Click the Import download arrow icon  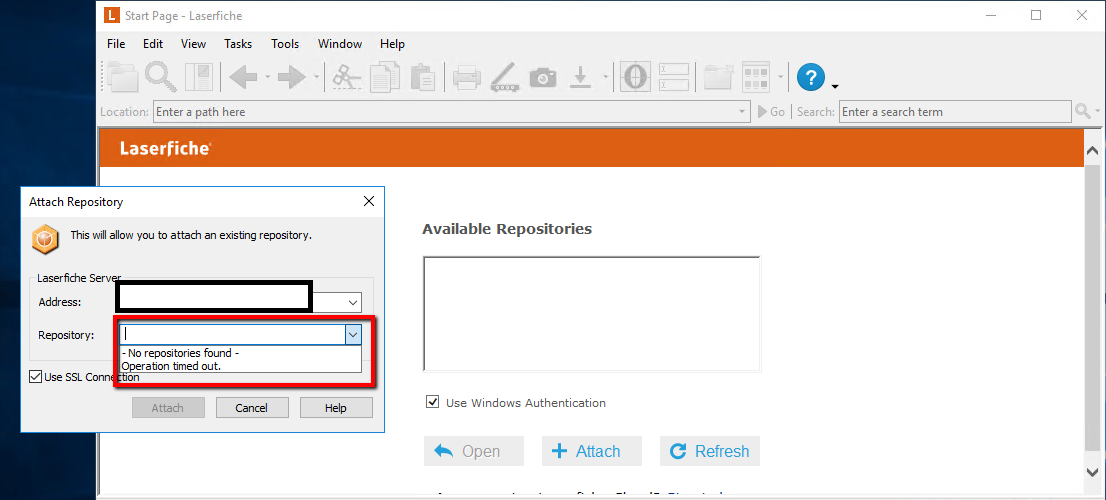tap(581, 77)
